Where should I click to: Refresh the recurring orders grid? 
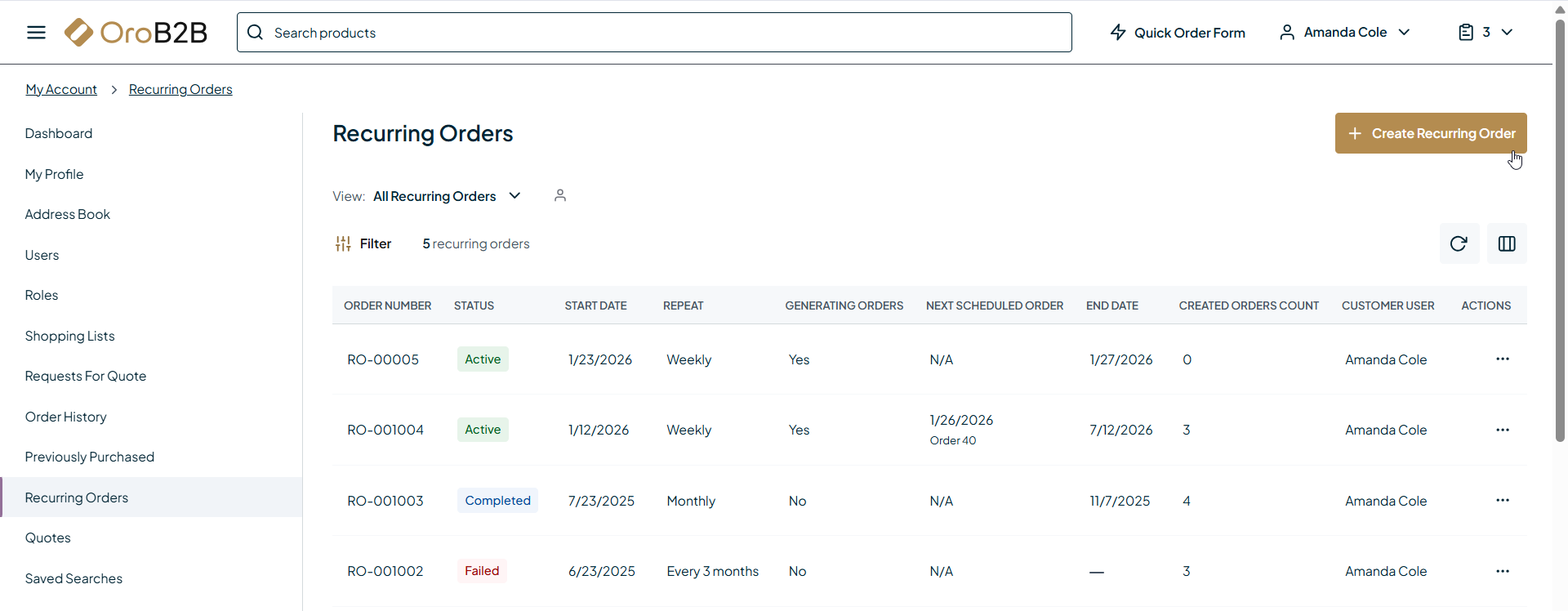[1459, 243]
